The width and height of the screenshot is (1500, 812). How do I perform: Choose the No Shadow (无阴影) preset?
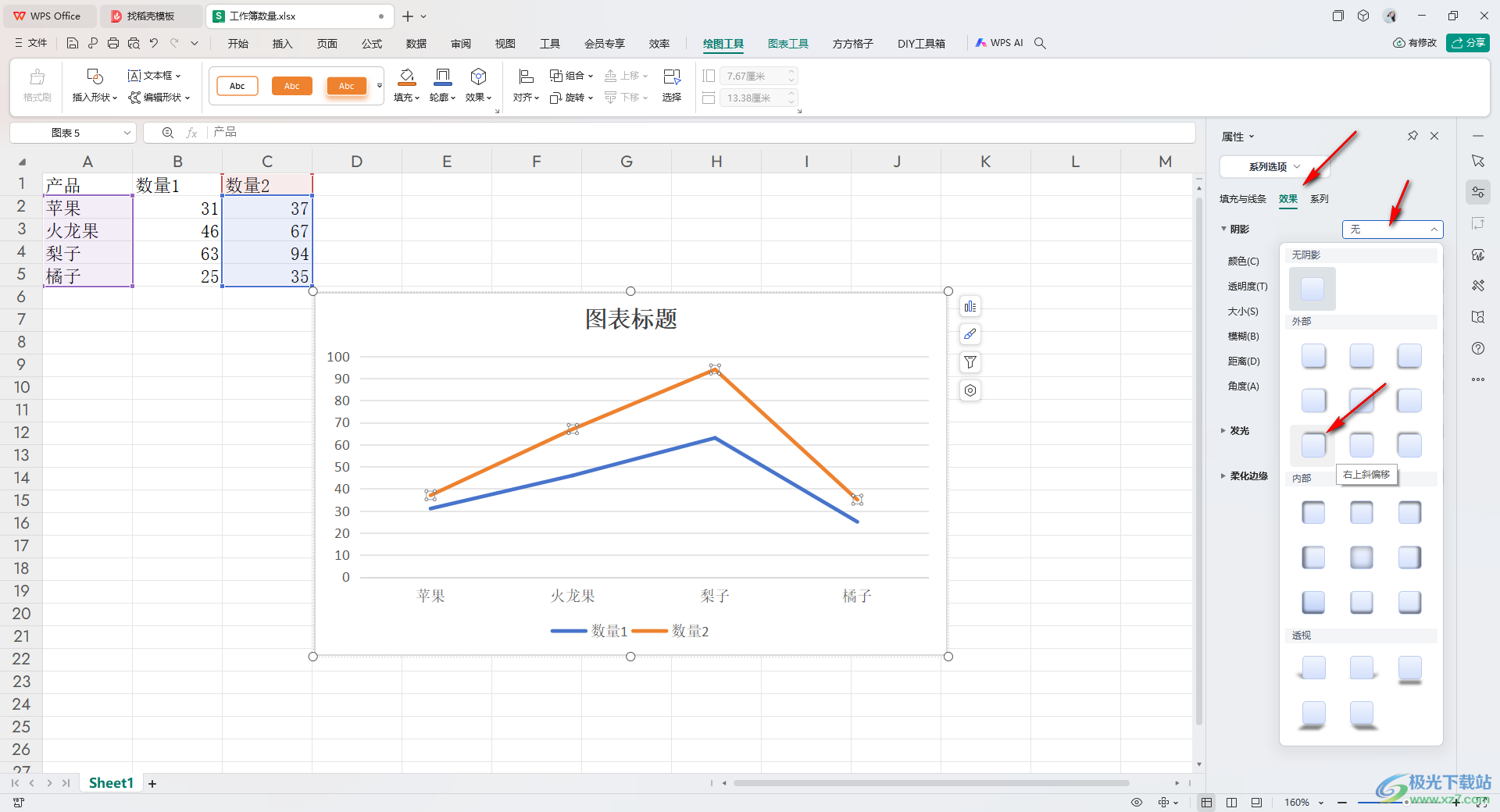[1312, 289]
